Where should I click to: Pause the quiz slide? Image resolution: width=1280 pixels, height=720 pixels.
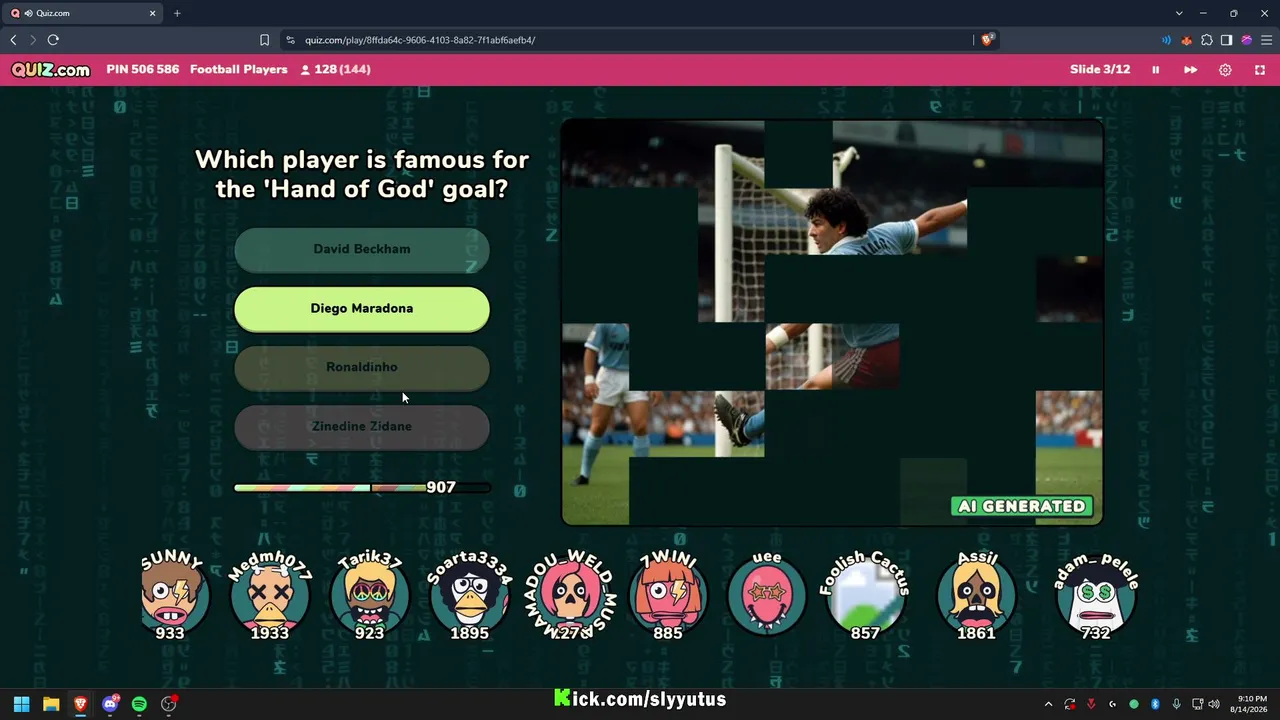pos(1156,70)
